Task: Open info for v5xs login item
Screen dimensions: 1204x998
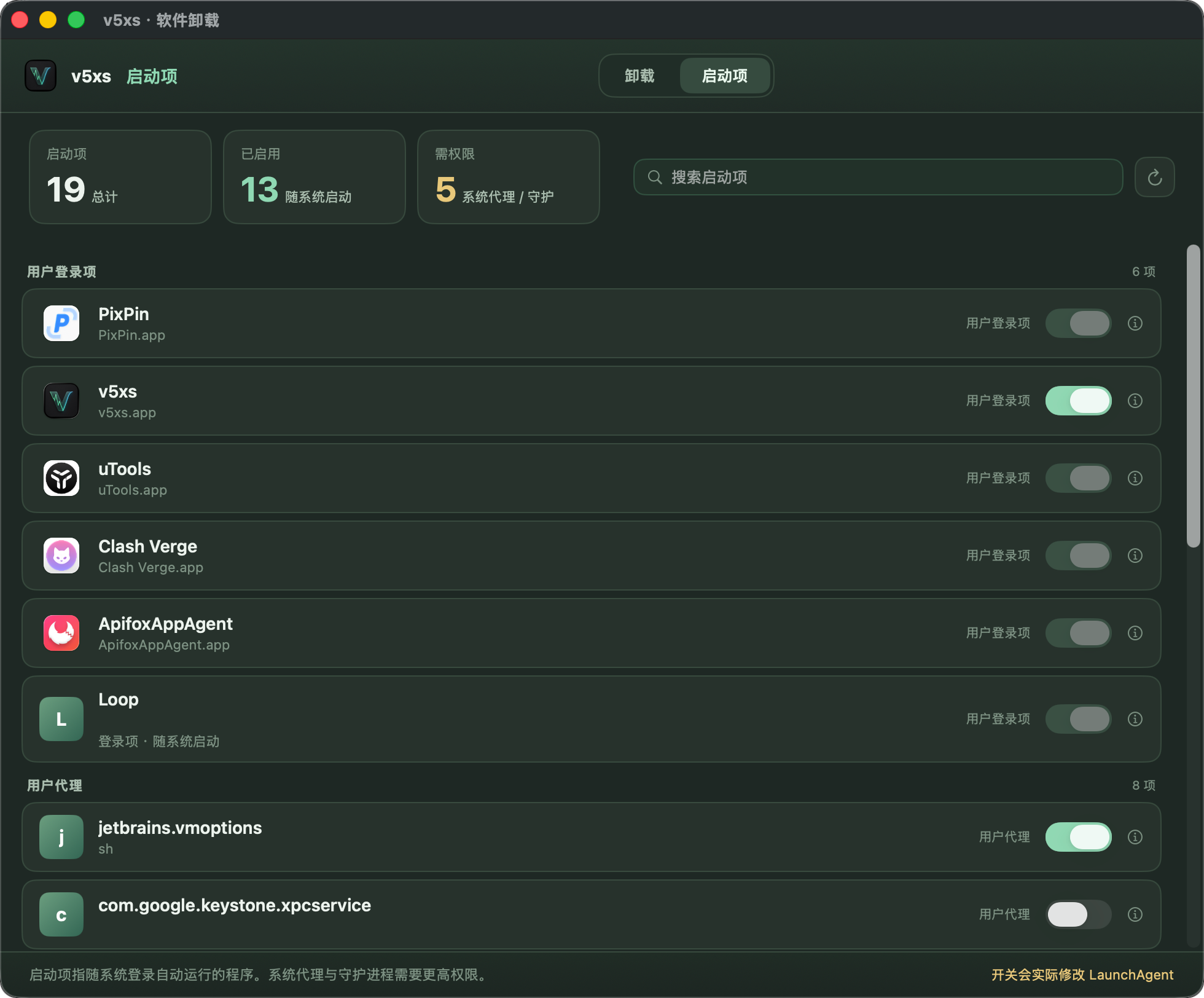Action: click(1135, 401)
